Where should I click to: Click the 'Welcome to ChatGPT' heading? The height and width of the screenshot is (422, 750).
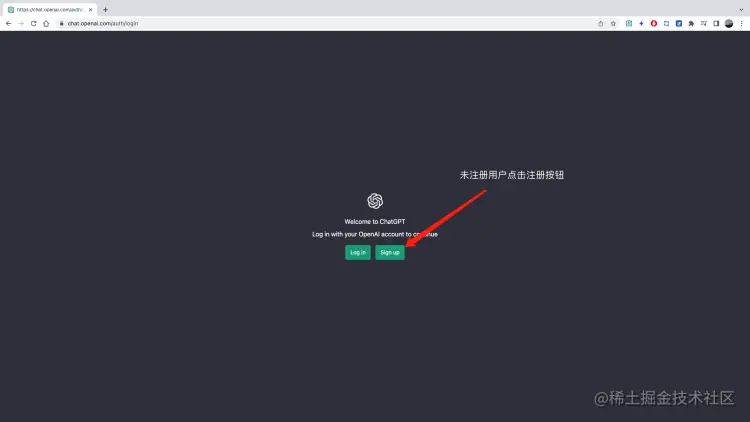375,222
